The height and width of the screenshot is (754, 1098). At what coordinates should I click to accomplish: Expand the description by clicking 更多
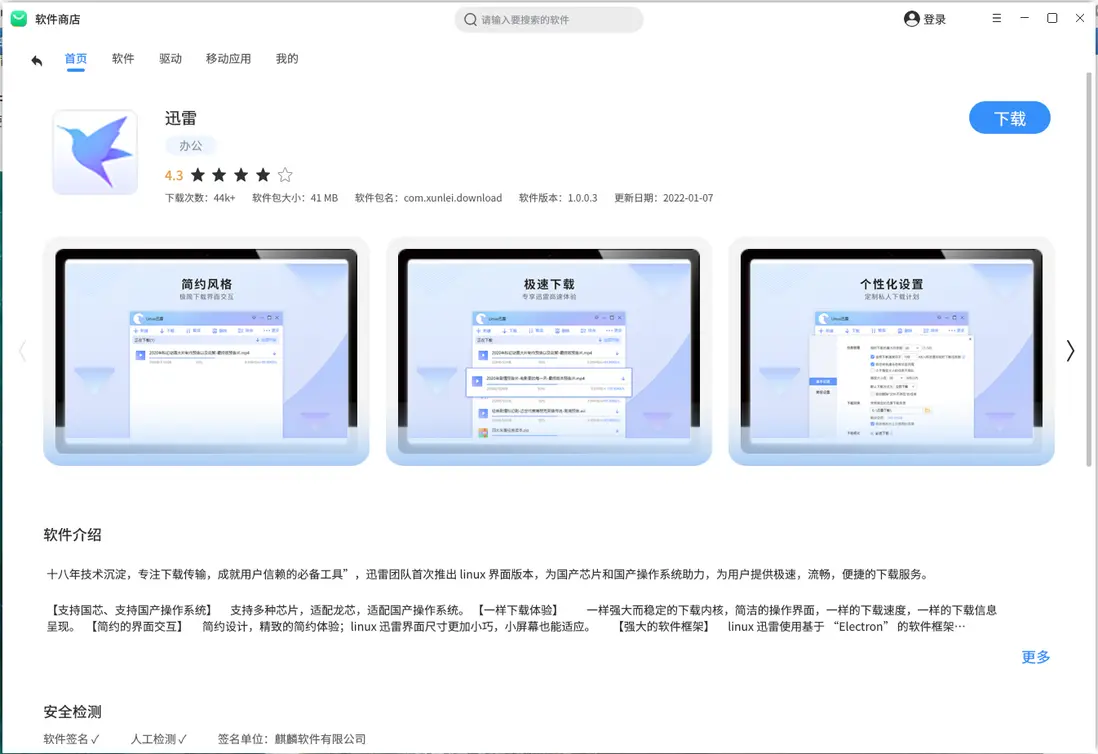pyautogui.click(x=1035, y=657)
